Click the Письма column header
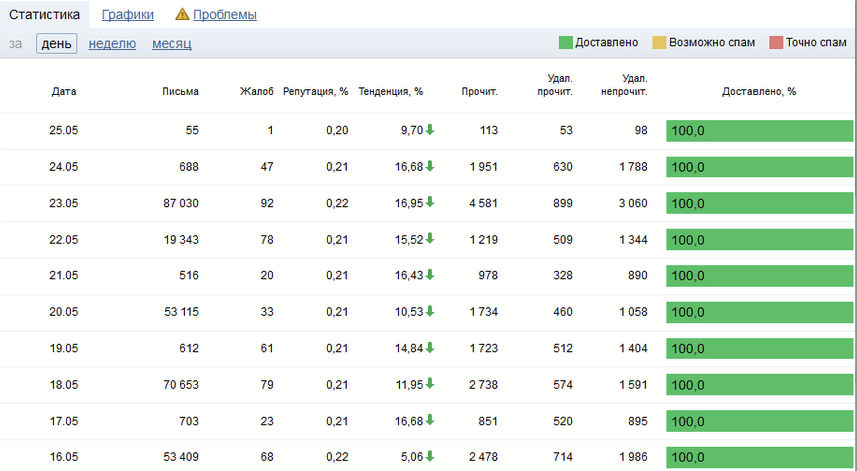857x471 pixels. 180,91
